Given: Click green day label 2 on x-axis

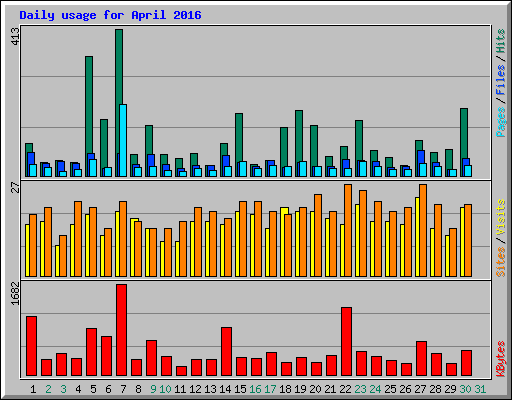Looking at the screenshot, I should point(48,389).
